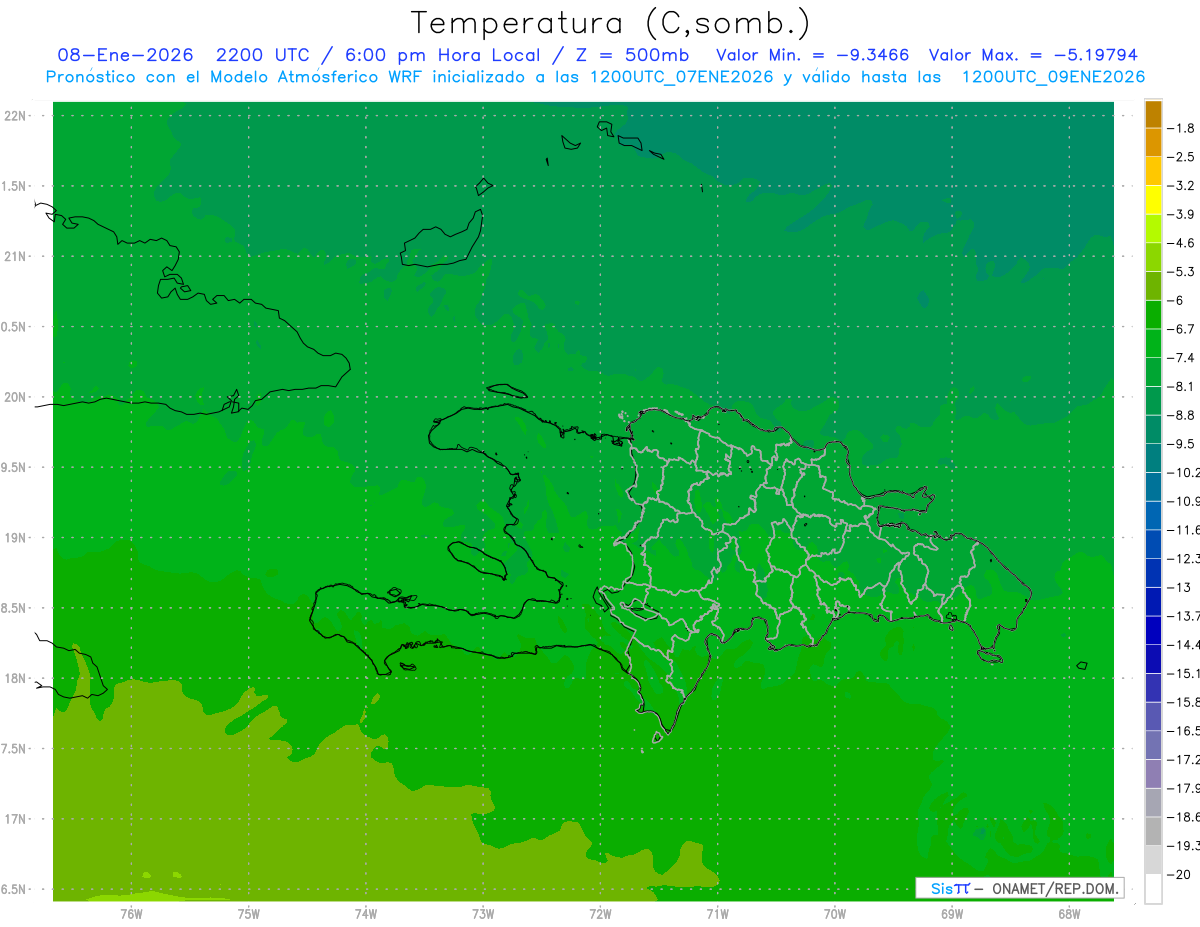Click the -3.9 colorbar label

pyautogui.click(x=1181, y=214)
